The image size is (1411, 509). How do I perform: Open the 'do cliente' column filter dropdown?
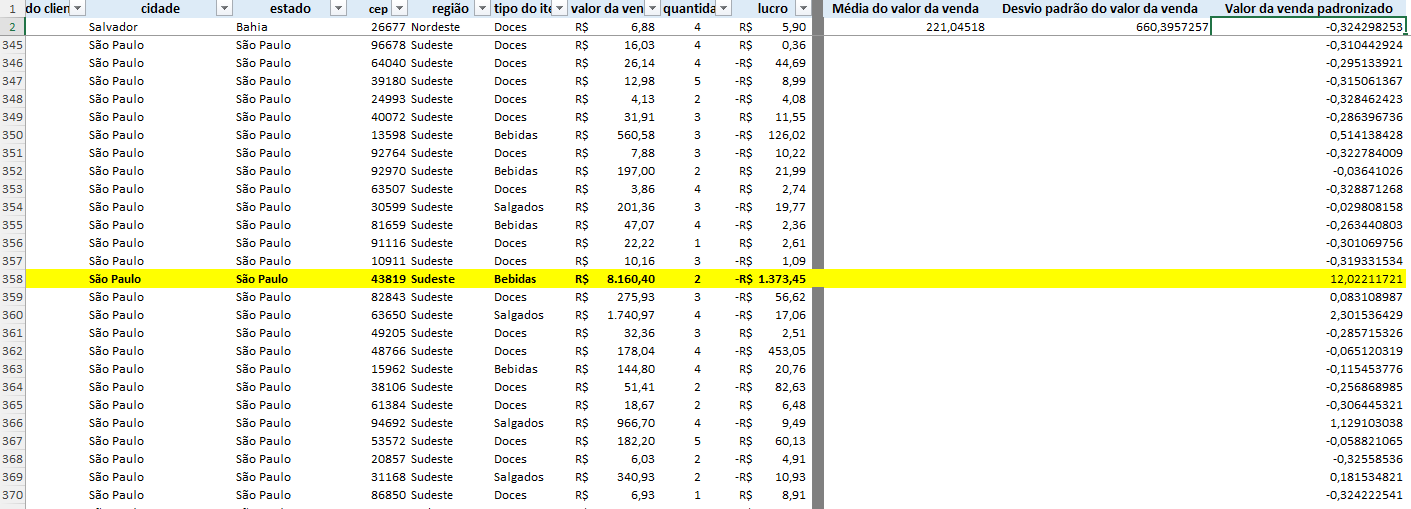(78, 9)
